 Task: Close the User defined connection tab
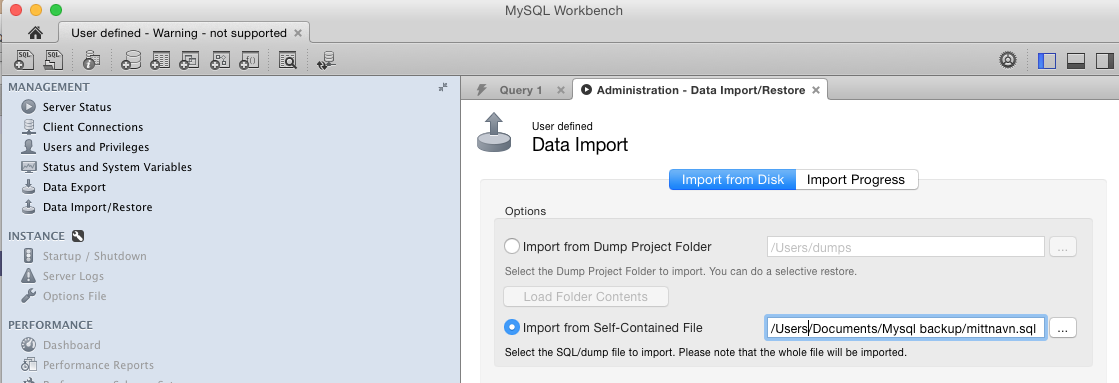298,33
